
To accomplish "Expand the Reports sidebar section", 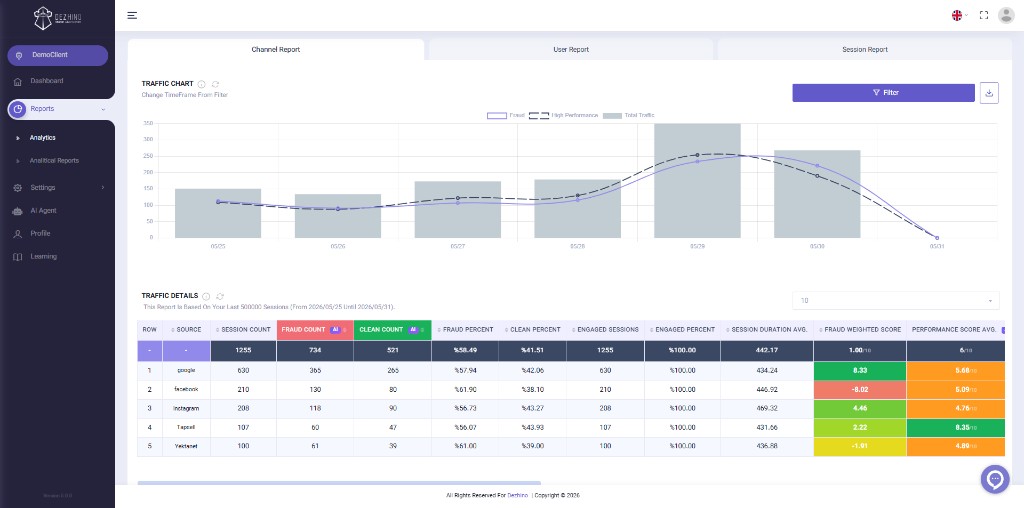I will point(57,109).
